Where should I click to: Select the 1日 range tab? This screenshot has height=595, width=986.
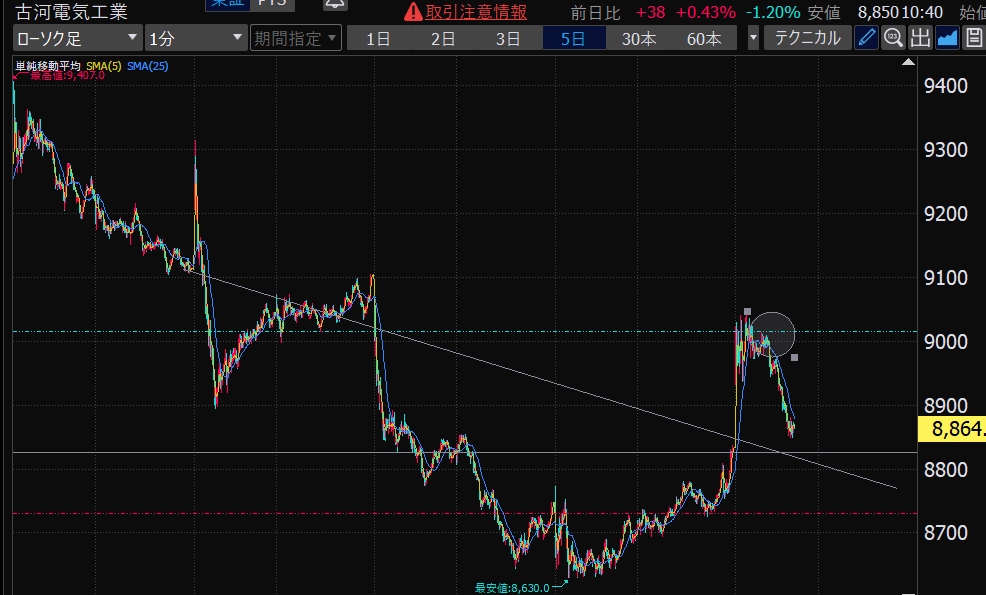click(x=378, y=39)
